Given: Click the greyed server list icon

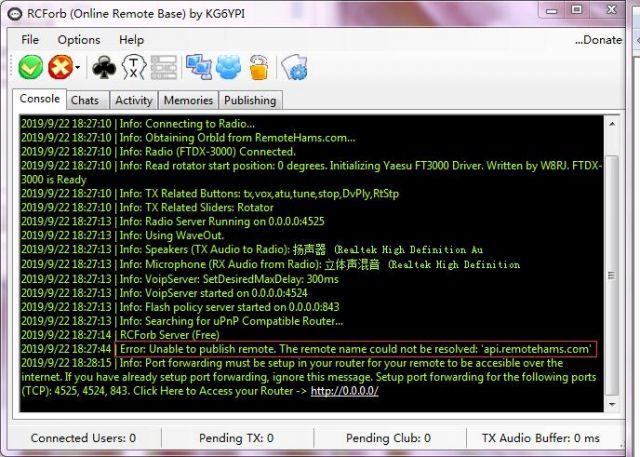Looking at the screenshot, I should (x=164, y=67).
